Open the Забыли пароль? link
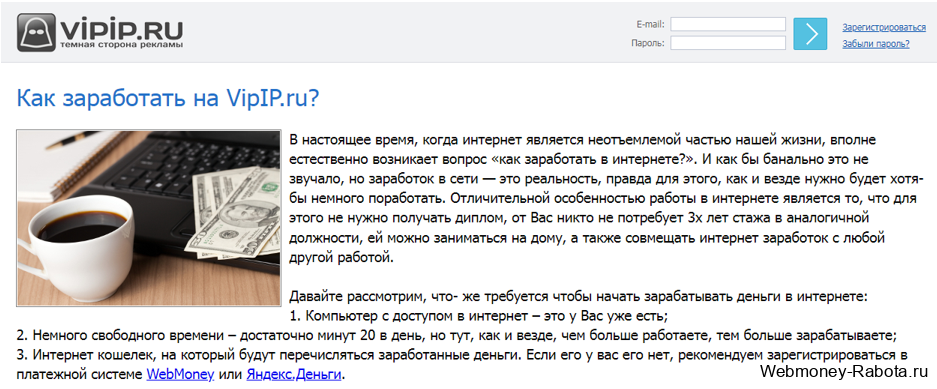 [x=876, y=44]
